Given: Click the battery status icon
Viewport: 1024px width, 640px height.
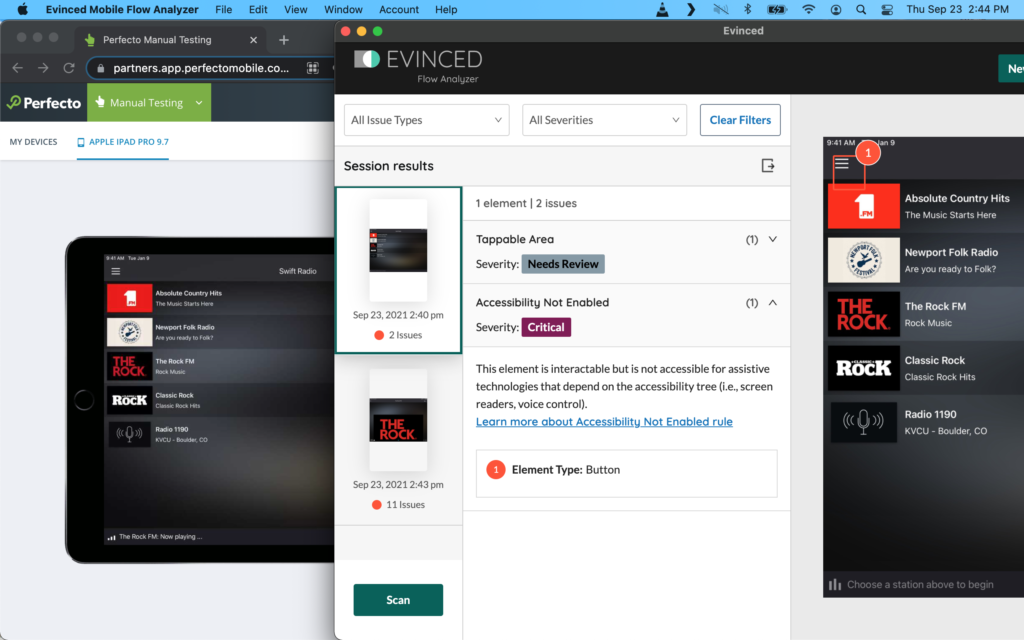Looking at the screenshot, I should pos(776,9).
